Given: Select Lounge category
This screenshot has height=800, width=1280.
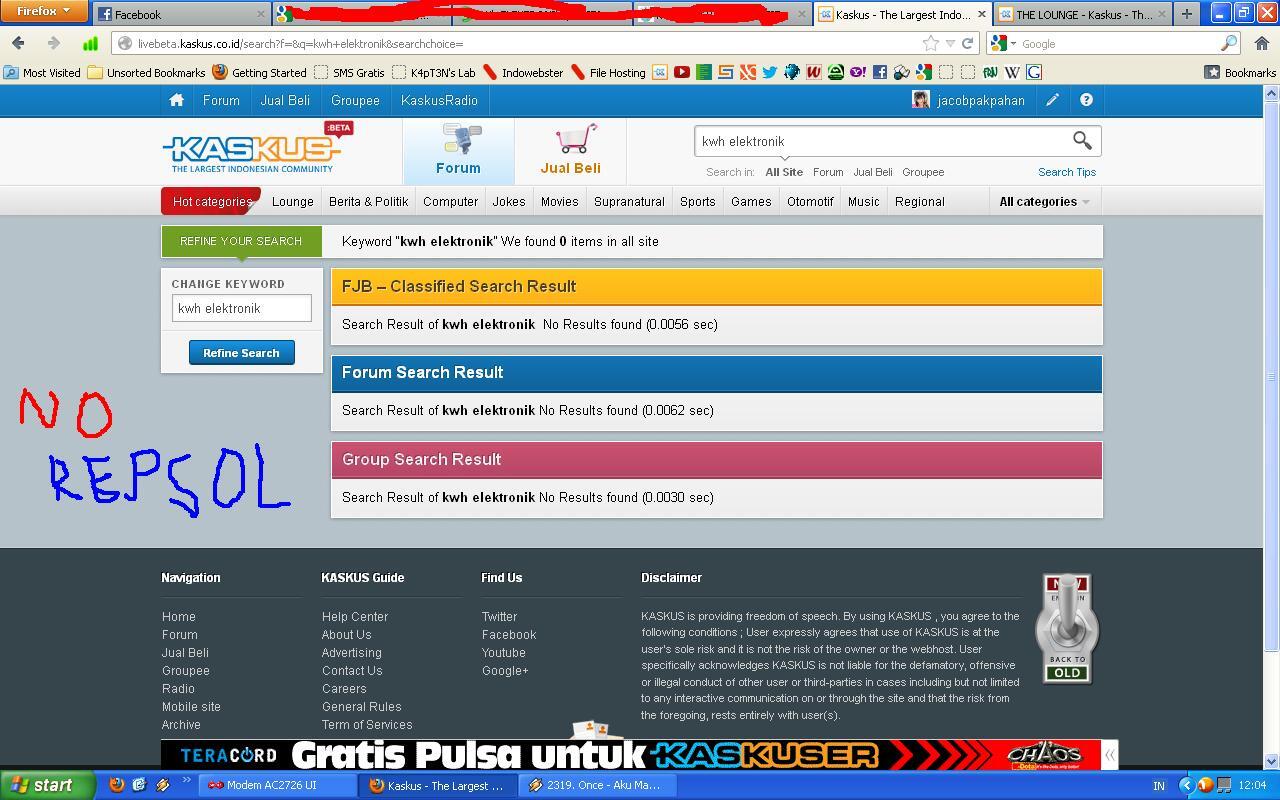Looking at the screenshot, I should click(293, 201).
